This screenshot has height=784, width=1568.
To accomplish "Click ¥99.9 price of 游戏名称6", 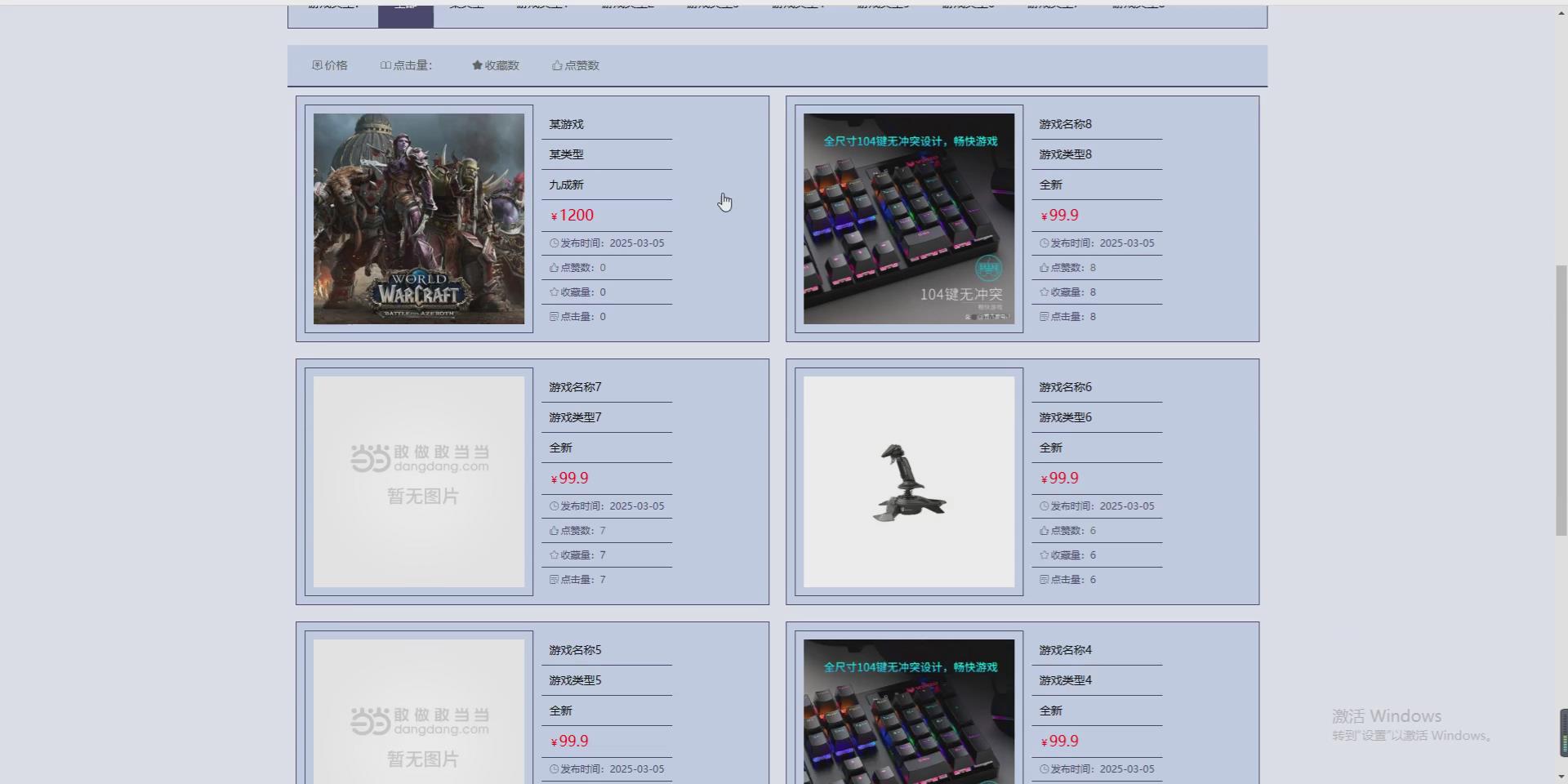I will 1060,479.
